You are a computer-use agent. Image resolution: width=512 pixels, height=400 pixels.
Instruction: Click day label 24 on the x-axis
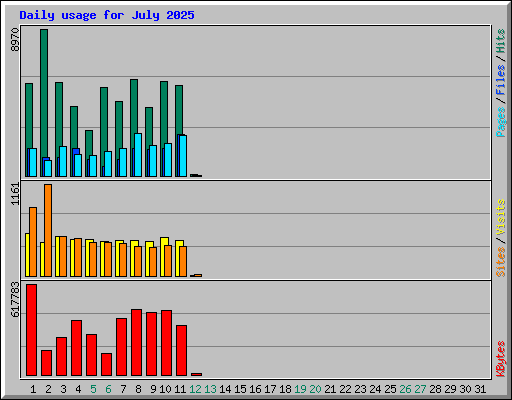pyautogui.click(x=375, y=389)
